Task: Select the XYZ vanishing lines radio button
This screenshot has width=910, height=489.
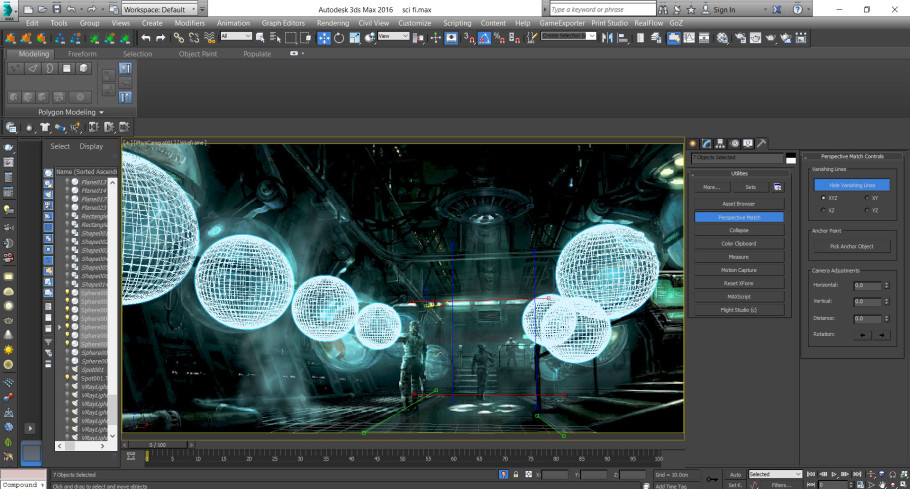Action: (x=823, y=198)
